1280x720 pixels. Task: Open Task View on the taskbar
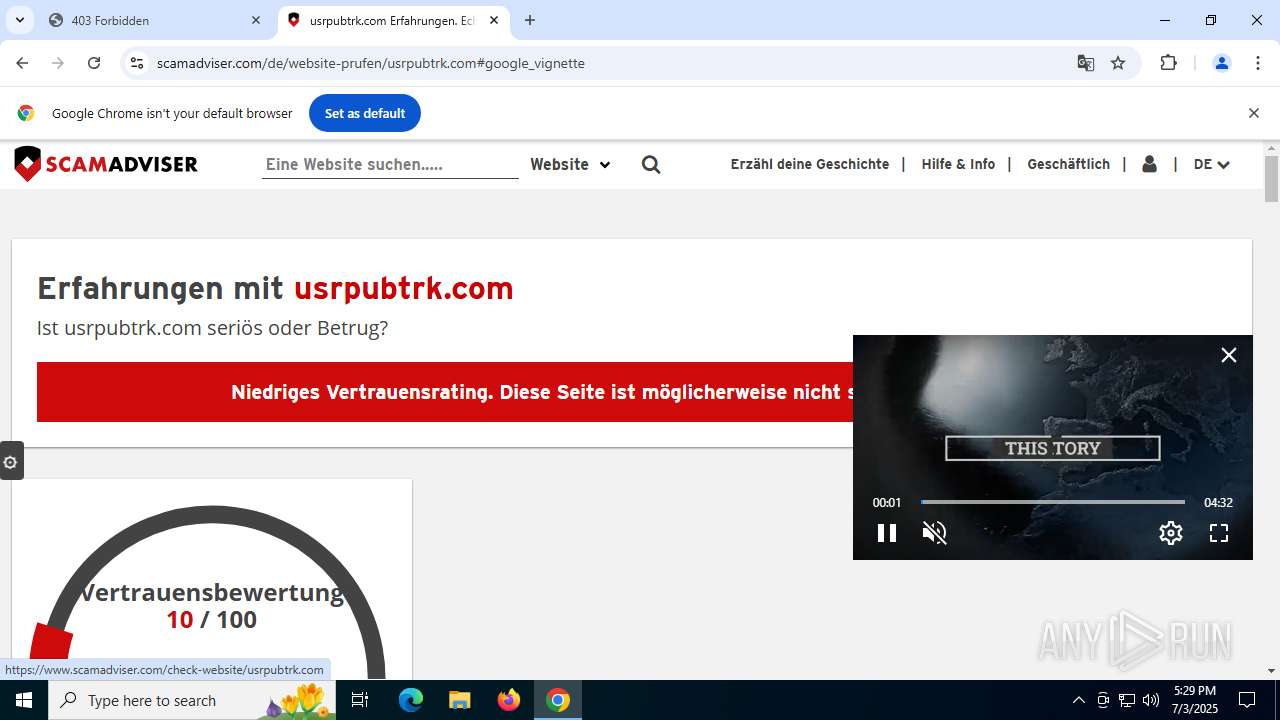click(x=360, y=700)
